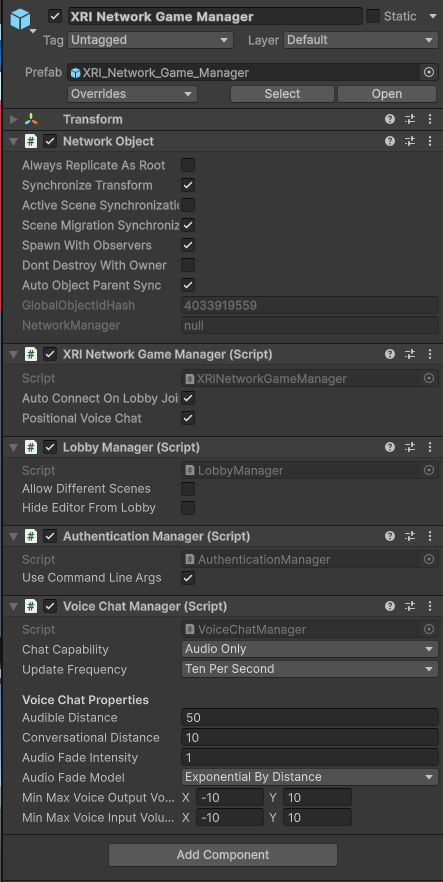Open object picker for VoiceChatManager script

pyautogui.click(x=429, y=629)
